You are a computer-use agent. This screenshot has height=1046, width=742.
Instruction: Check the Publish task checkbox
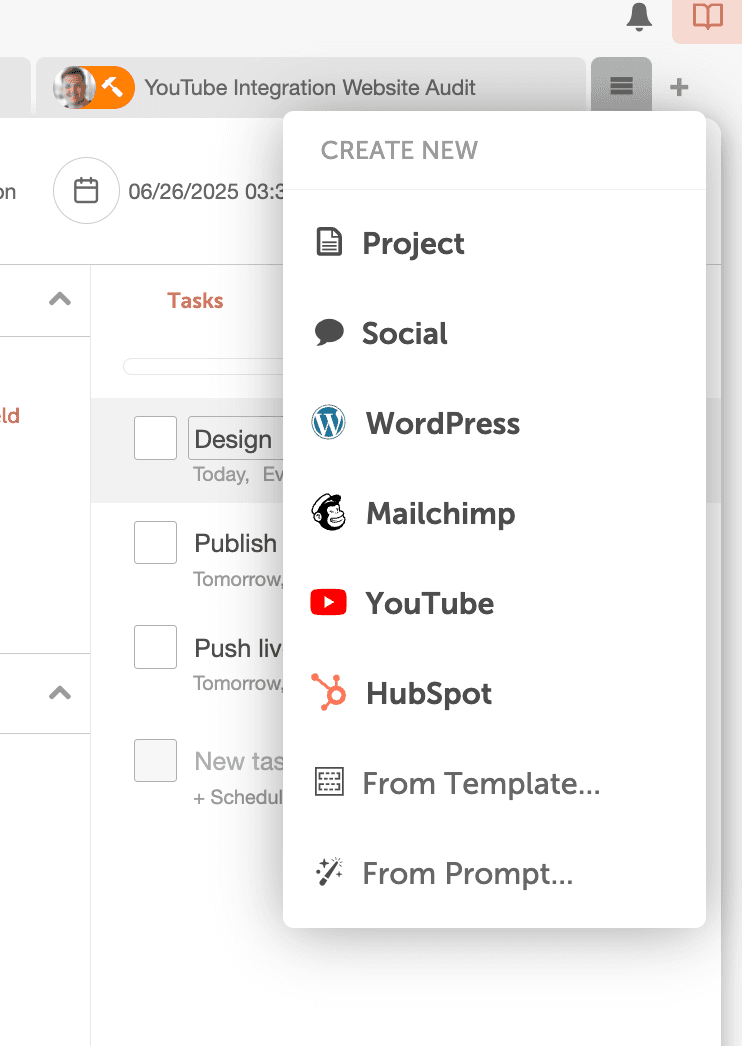tap(155, 542)
